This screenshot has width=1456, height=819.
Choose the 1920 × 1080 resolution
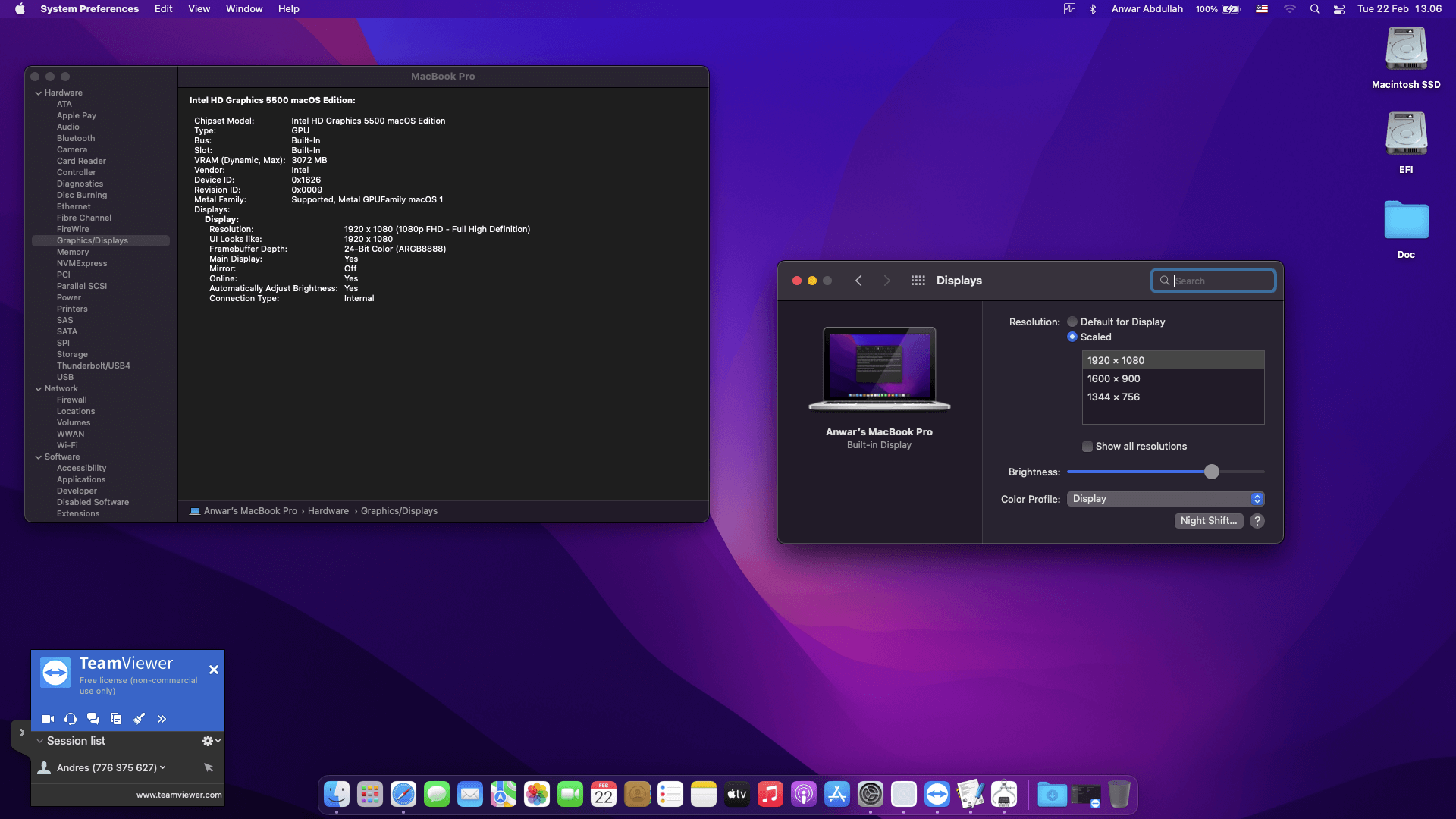tap(1173, 360)
